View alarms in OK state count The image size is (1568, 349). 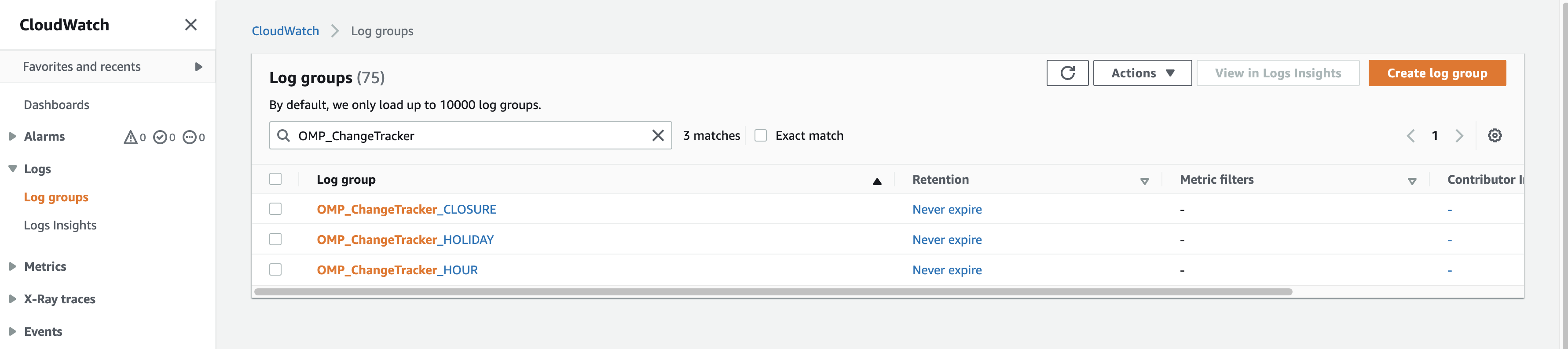pyautogui.click(x=165, y=138)
